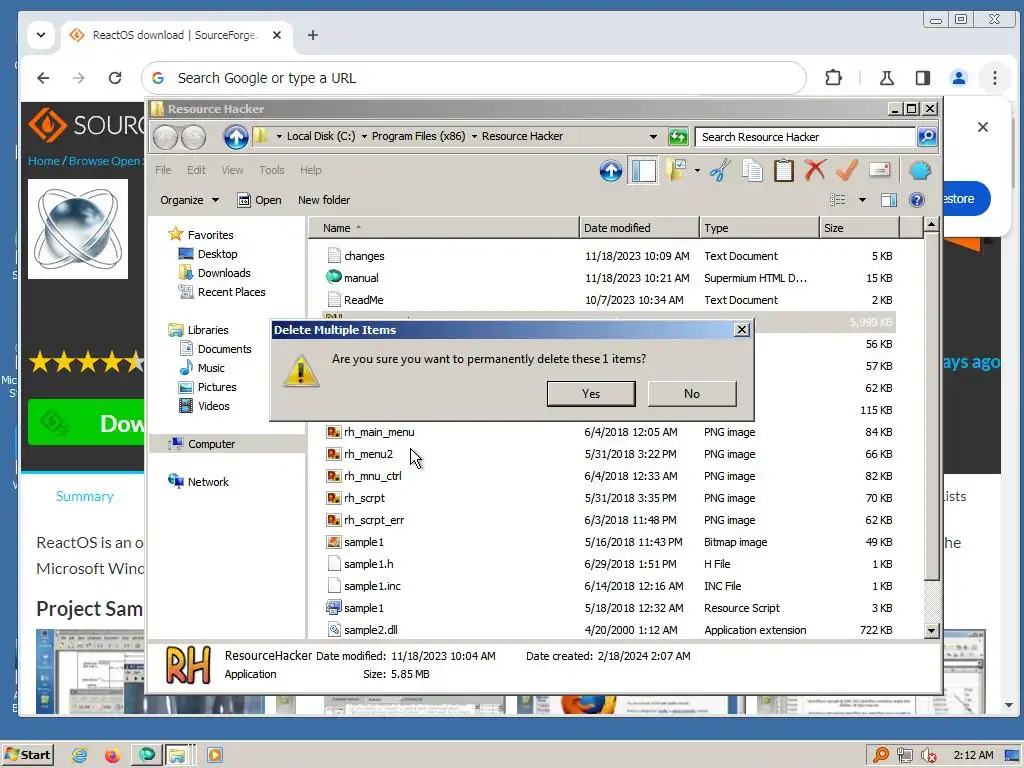
Task: Open the Edit menu in explorer
Action: coord(196,170)
